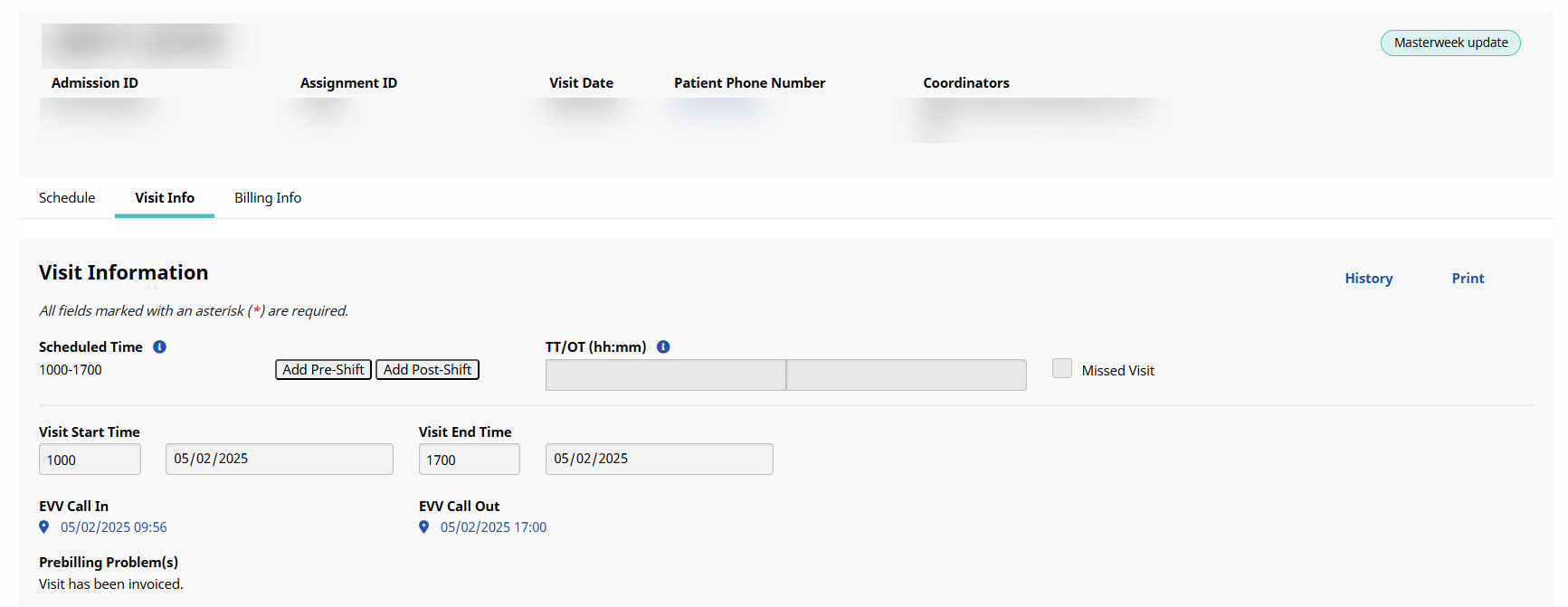Toggle the Missed Visit checkbox
The image size is (1568, 607).
[x=1061, y=368]
